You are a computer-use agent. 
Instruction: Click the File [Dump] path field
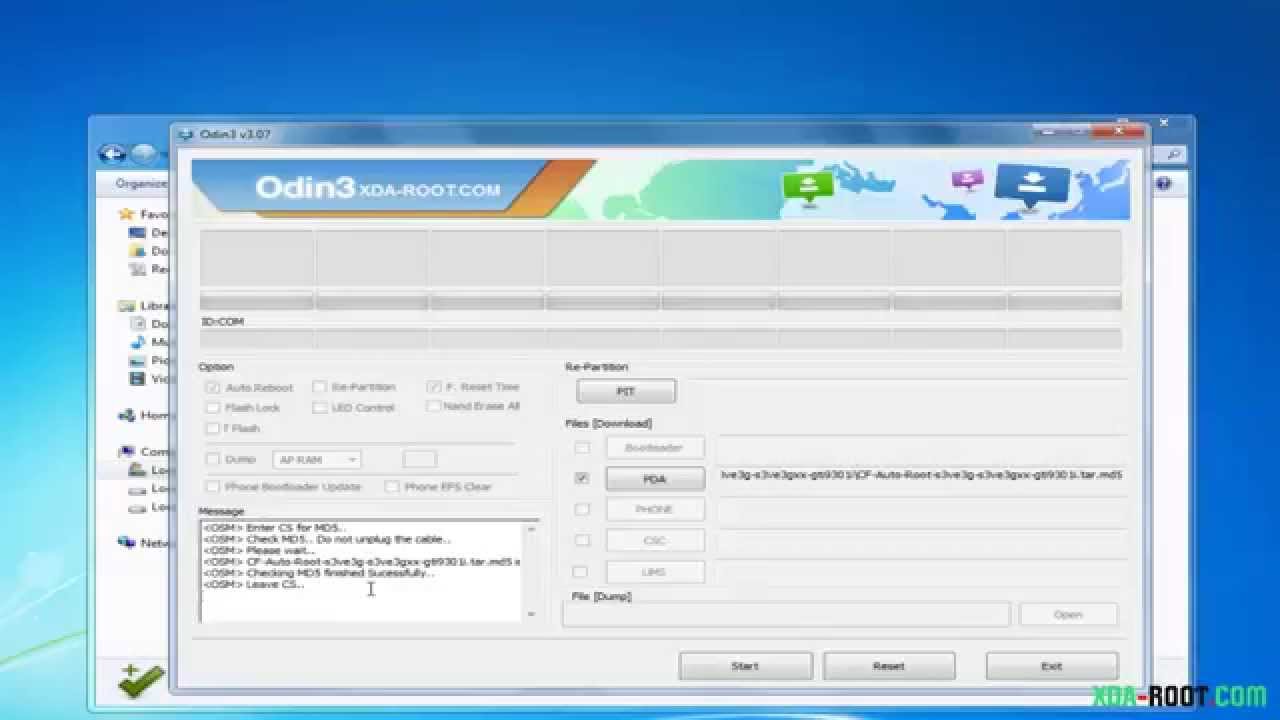coord(786,614)
